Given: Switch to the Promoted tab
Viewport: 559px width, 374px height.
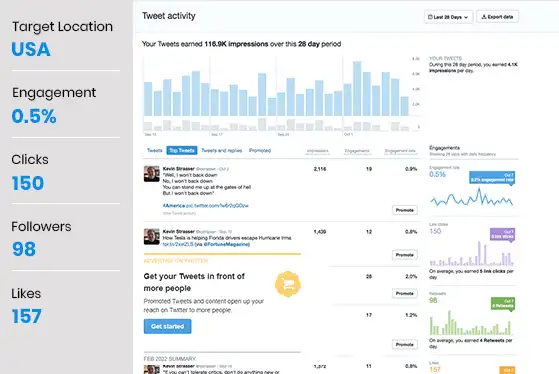Looking at the screenshot, I should coord(260,150).
